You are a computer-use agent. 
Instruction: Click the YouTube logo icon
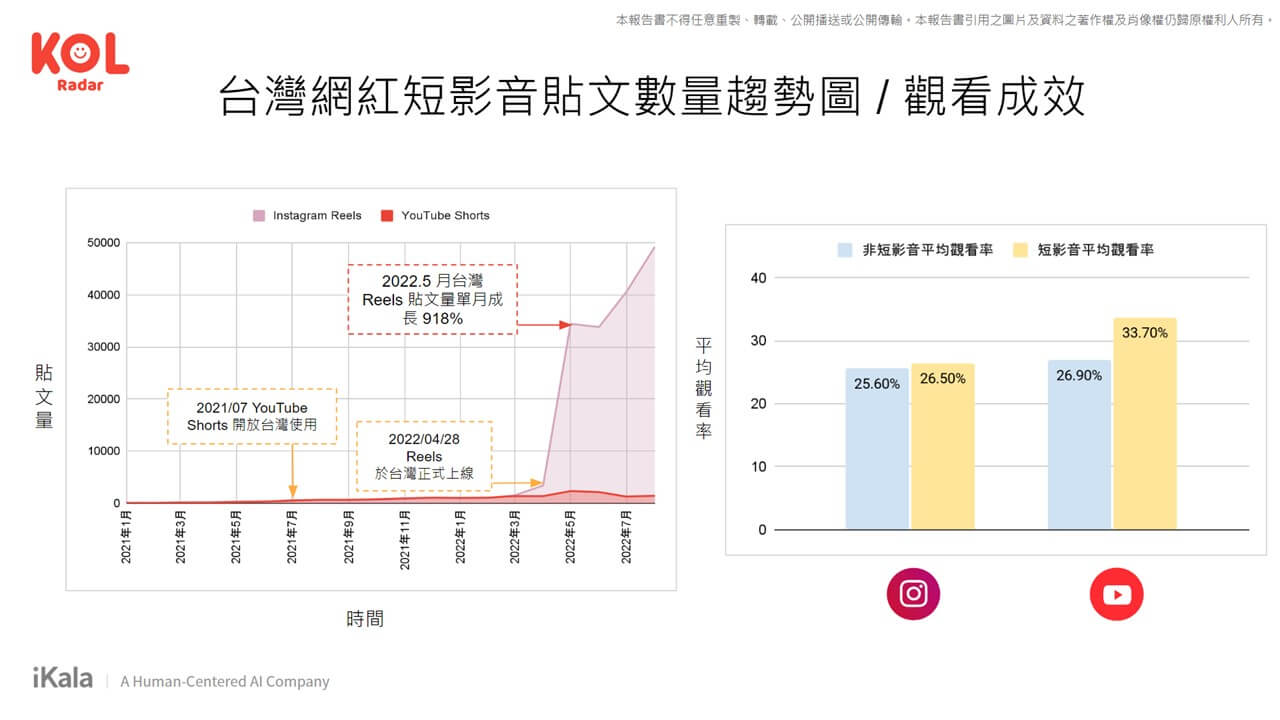1116,595
